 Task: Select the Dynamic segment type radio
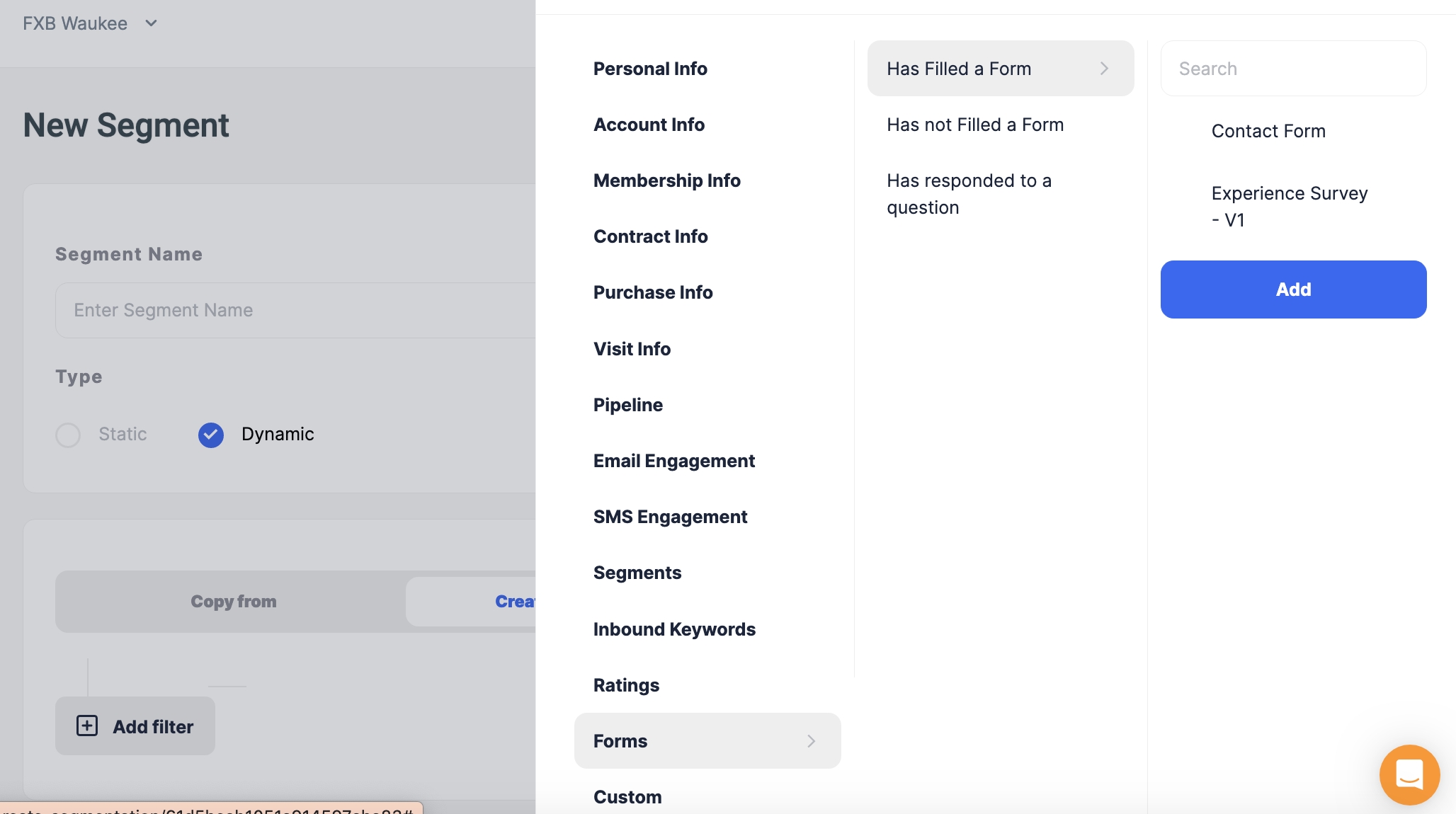point(211,435)
